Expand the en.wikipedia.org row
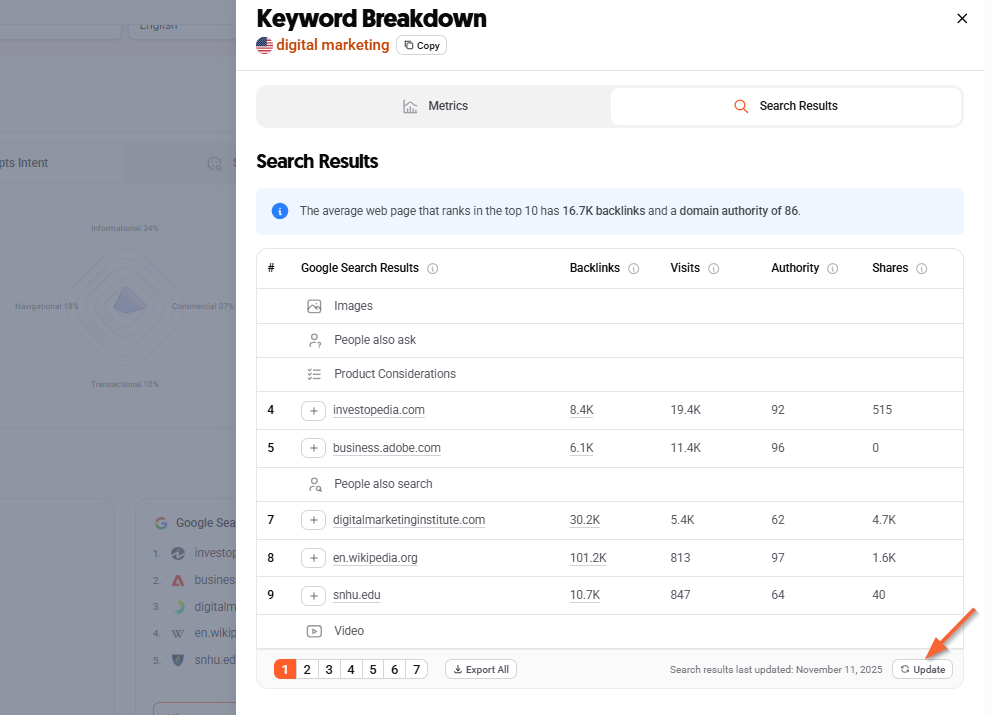This screenshot has width=991, height=715. pos(313,558)
